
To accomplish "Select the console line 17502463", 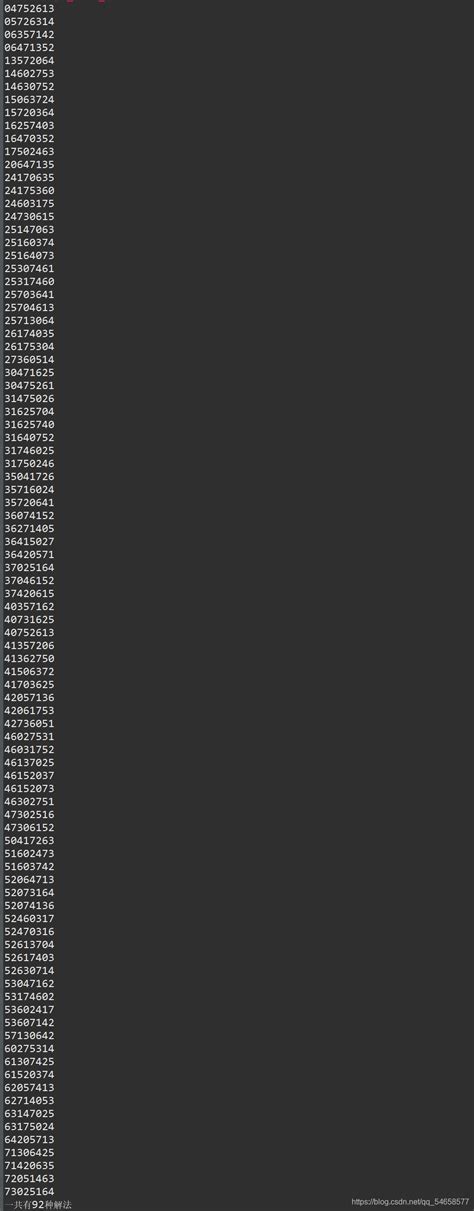I will 29,151.
